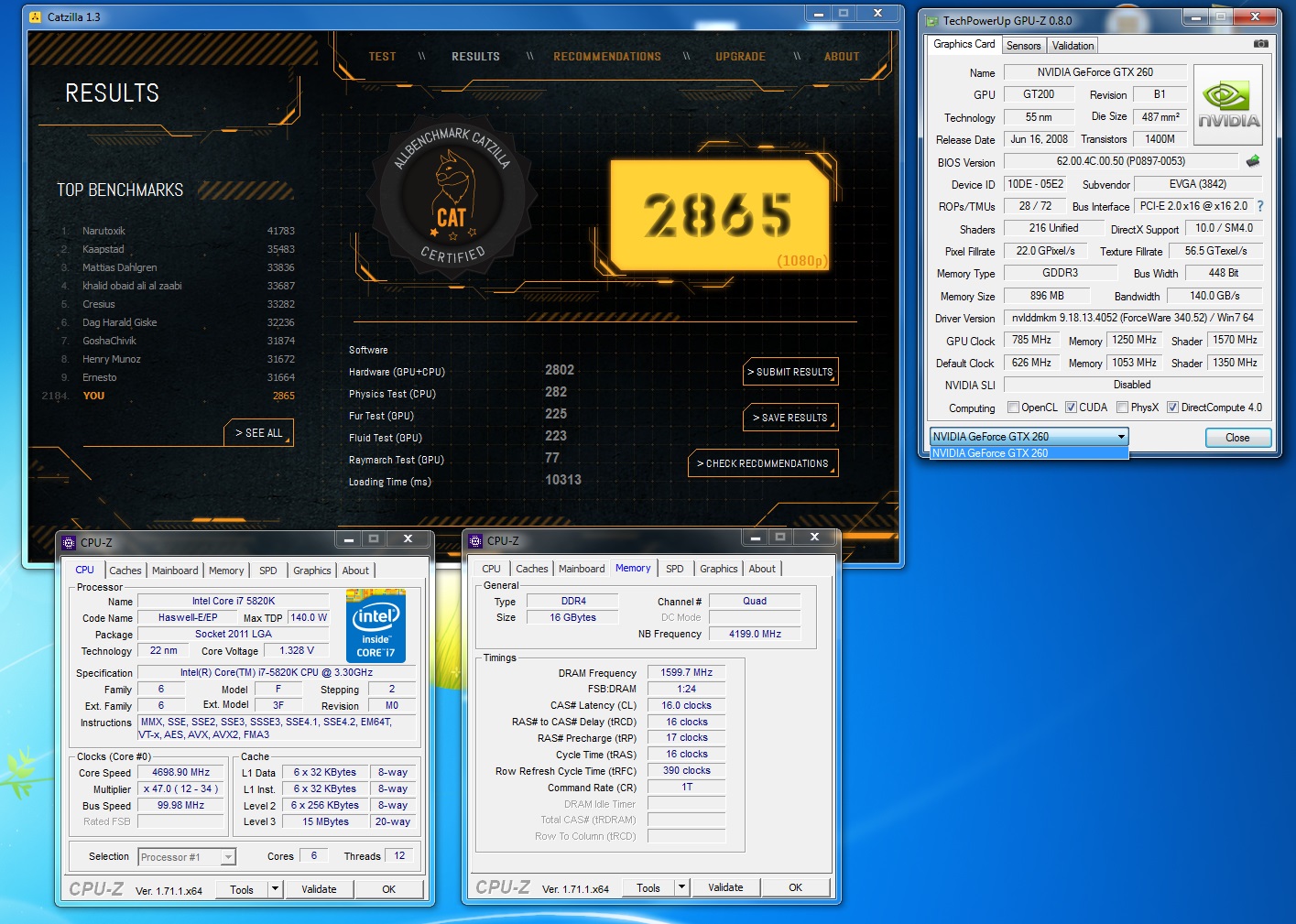Click the Core Speed value 4698.90 MHz
The image size is (1296, 924).
coord(180,772)
